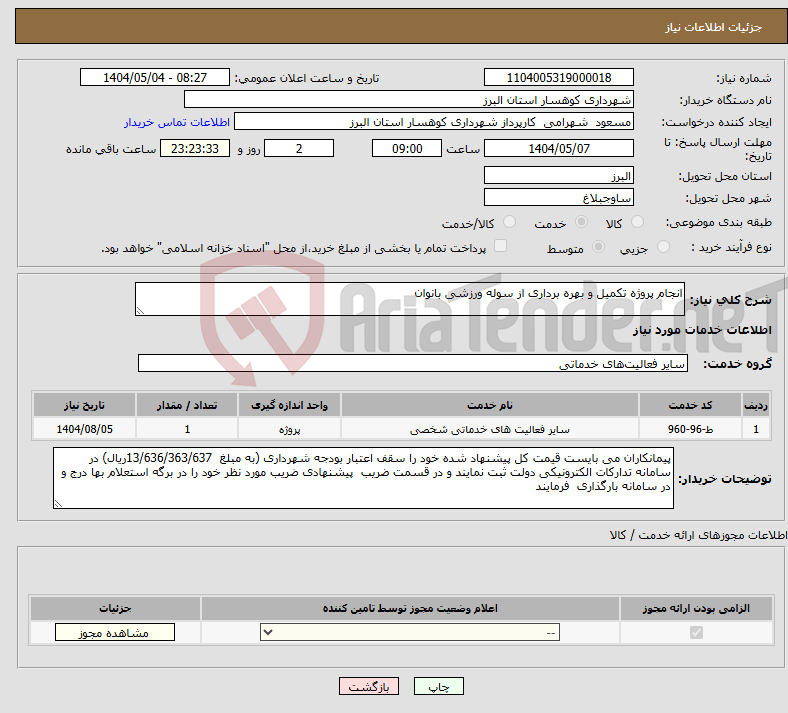Screen dimensions: 788x713
Task: Click the واحد اندازه گیری column header
Action: 289,405
